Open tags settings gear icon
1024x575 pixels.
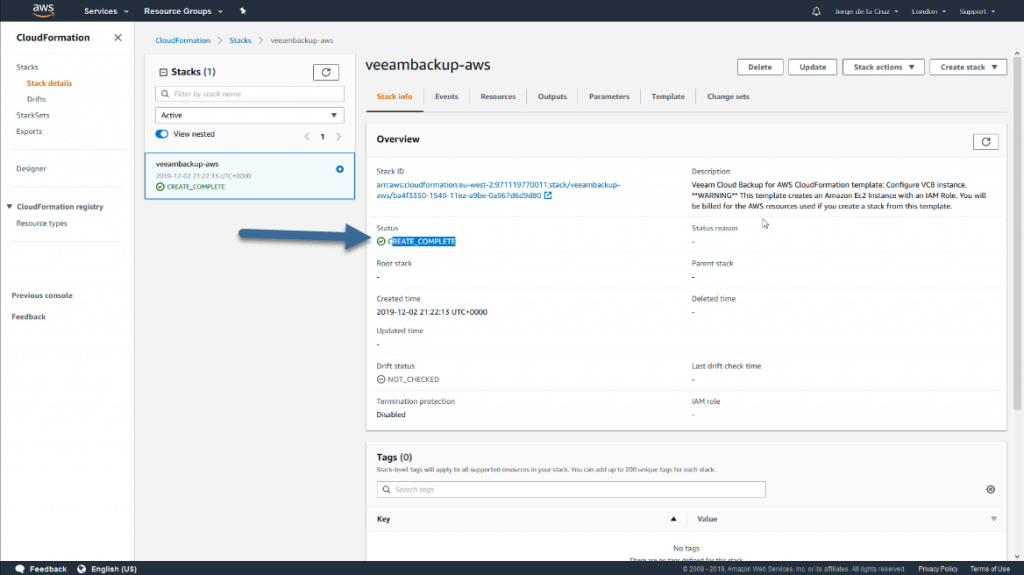click(x=990, y=489)
